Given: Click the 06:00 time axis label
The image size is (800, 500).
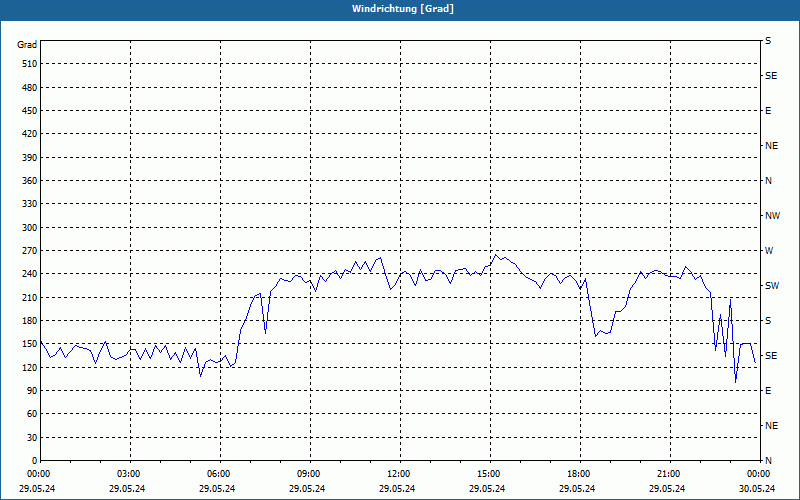Looking at the screenshot, I should (219, 474).
